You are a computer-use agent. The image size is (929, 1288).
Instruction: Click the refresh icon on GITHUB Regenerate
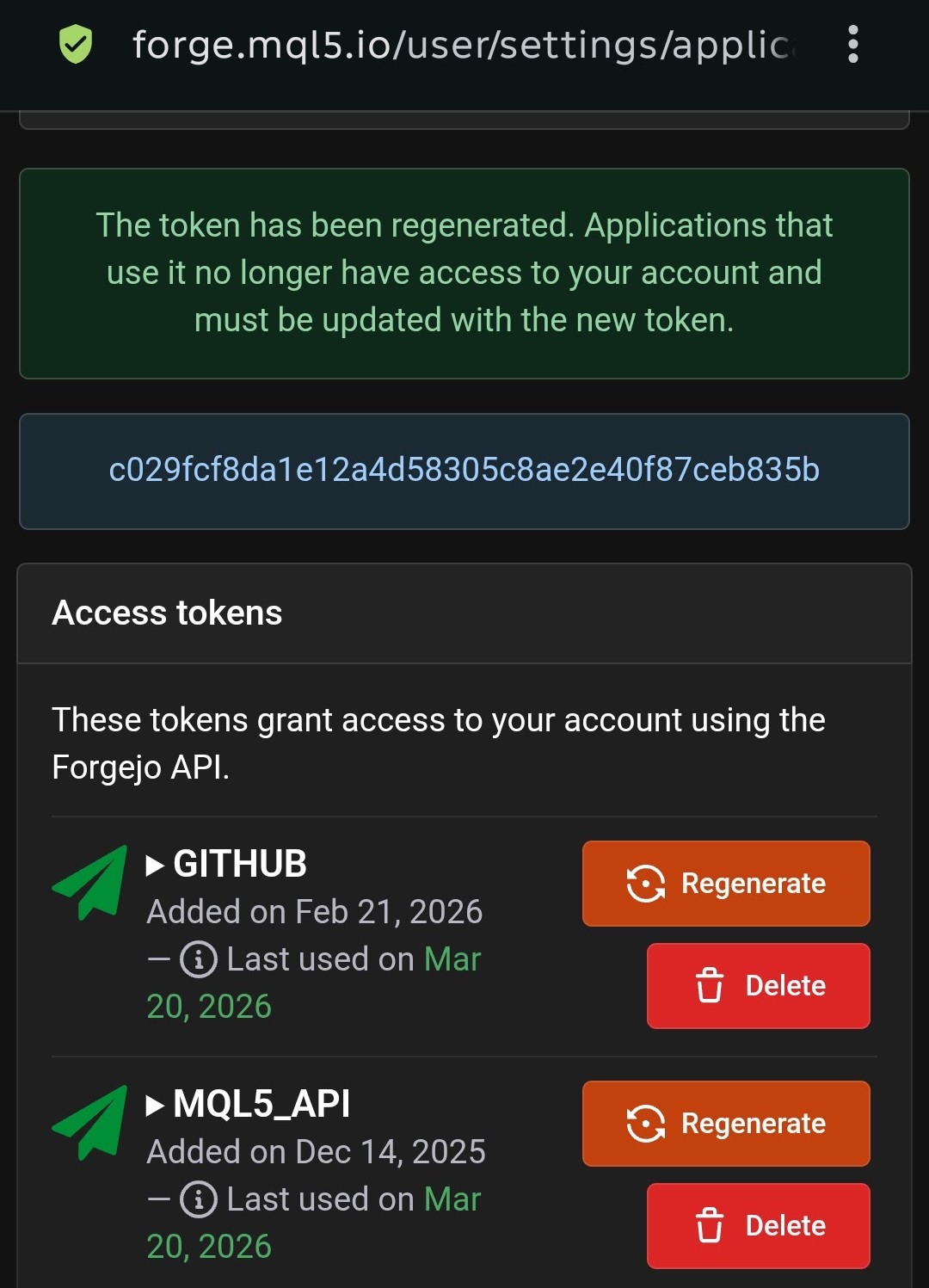pyautogui.click(x=646, y=884)
